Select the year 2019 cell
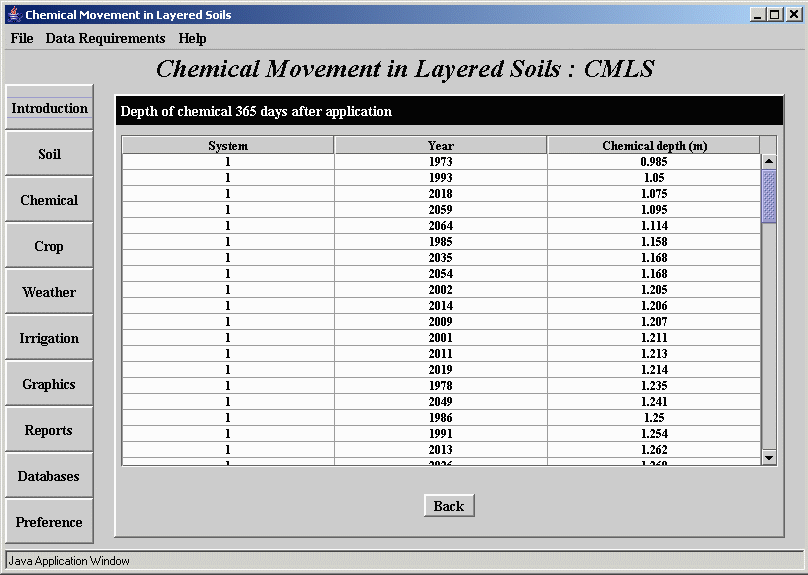Screen dimensions: 808x575 441,369
